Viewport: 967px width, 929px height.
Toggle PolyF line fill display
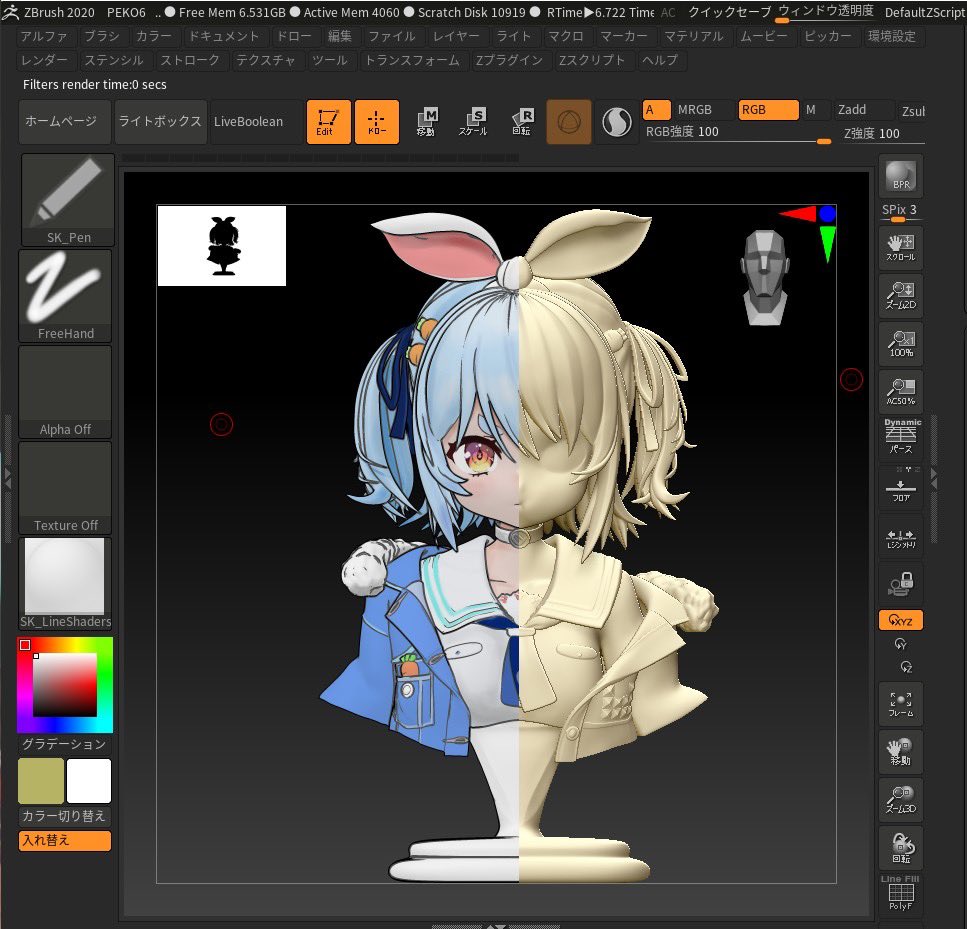point(900,893)
